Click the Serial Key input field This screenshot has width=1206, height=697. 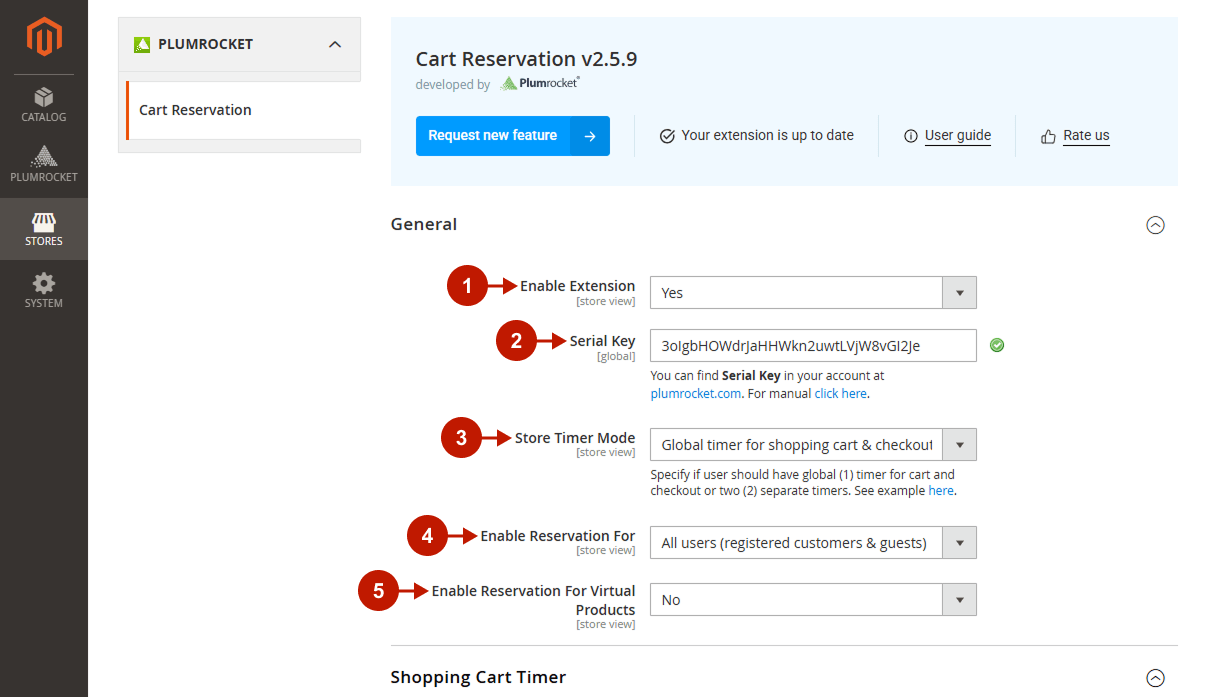(812, 346)
